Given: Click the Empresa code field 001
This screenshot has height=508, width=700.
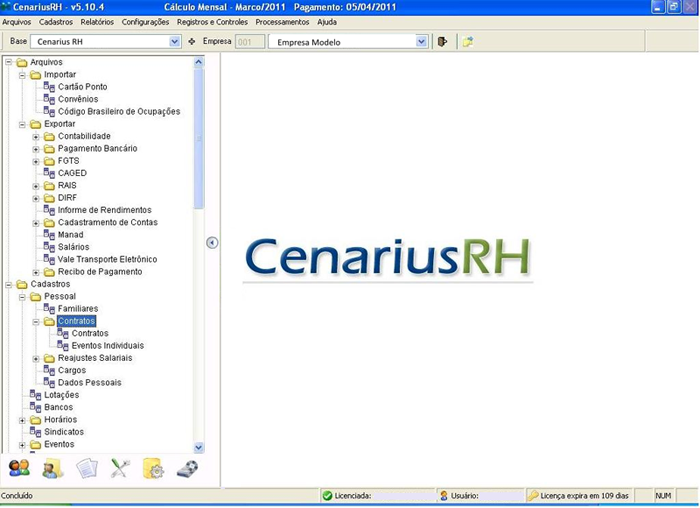Looking at the screenshot, I should pos(250,42).
